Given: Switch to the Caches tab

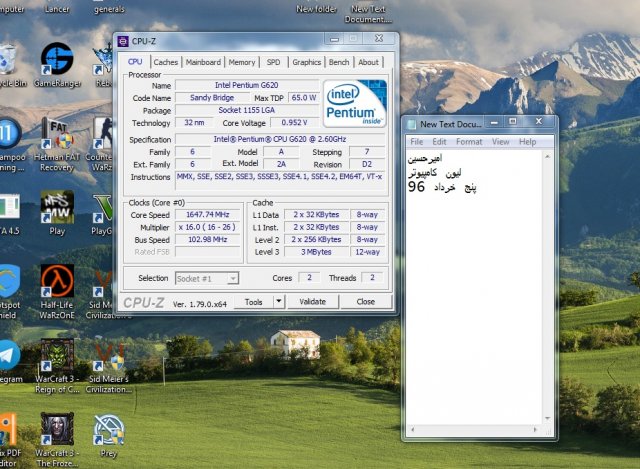Looking at the screenshot, I should point(166,62).
